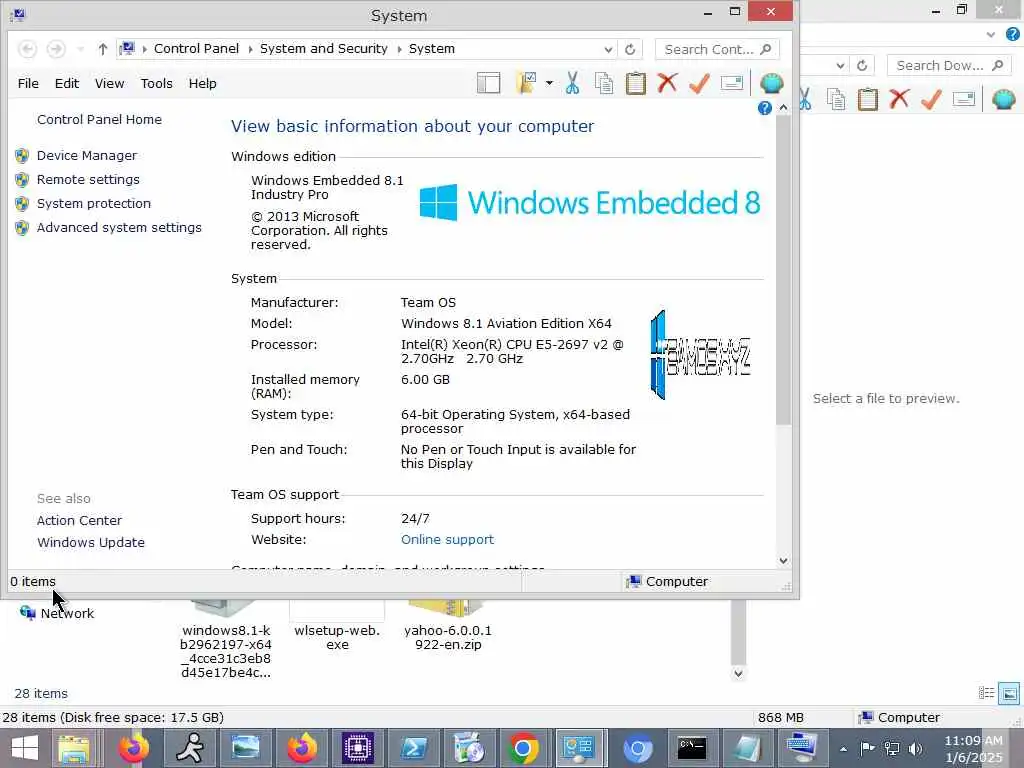Click the Copy icon in System window toolbar

604,84
